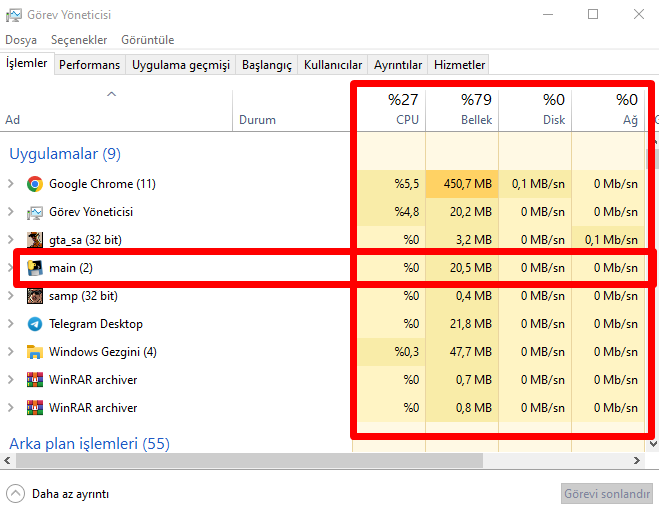Image resolution: width=659 pixels, height=513 pixels.
Task: Click the Görev Yöneticisi process icon
Action: coord(35,212)
